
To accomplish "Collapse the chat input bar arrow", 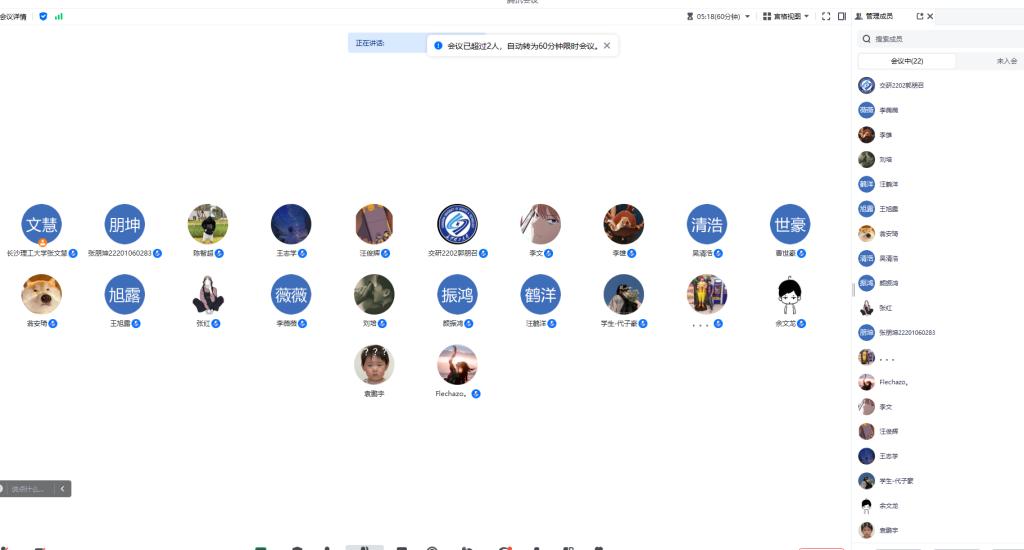I will pos(62,489).
